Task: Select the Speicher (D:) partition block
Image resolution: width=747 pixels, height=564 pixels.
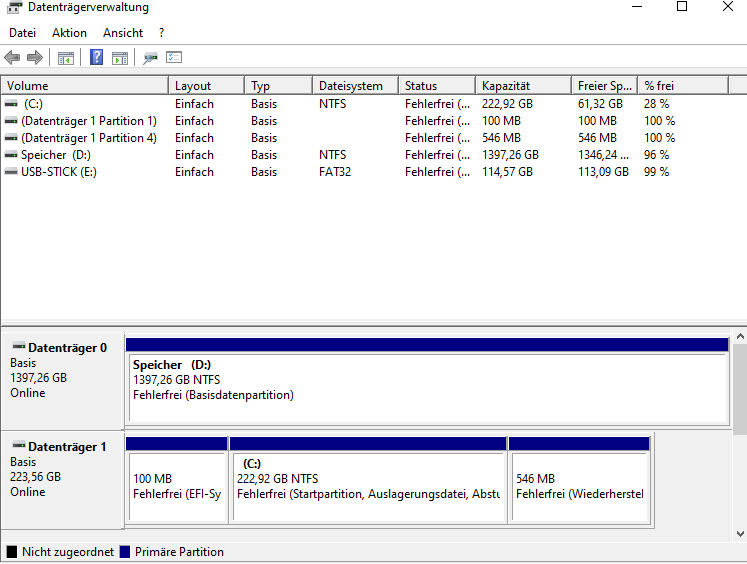Action: click(x=427, y=381)
